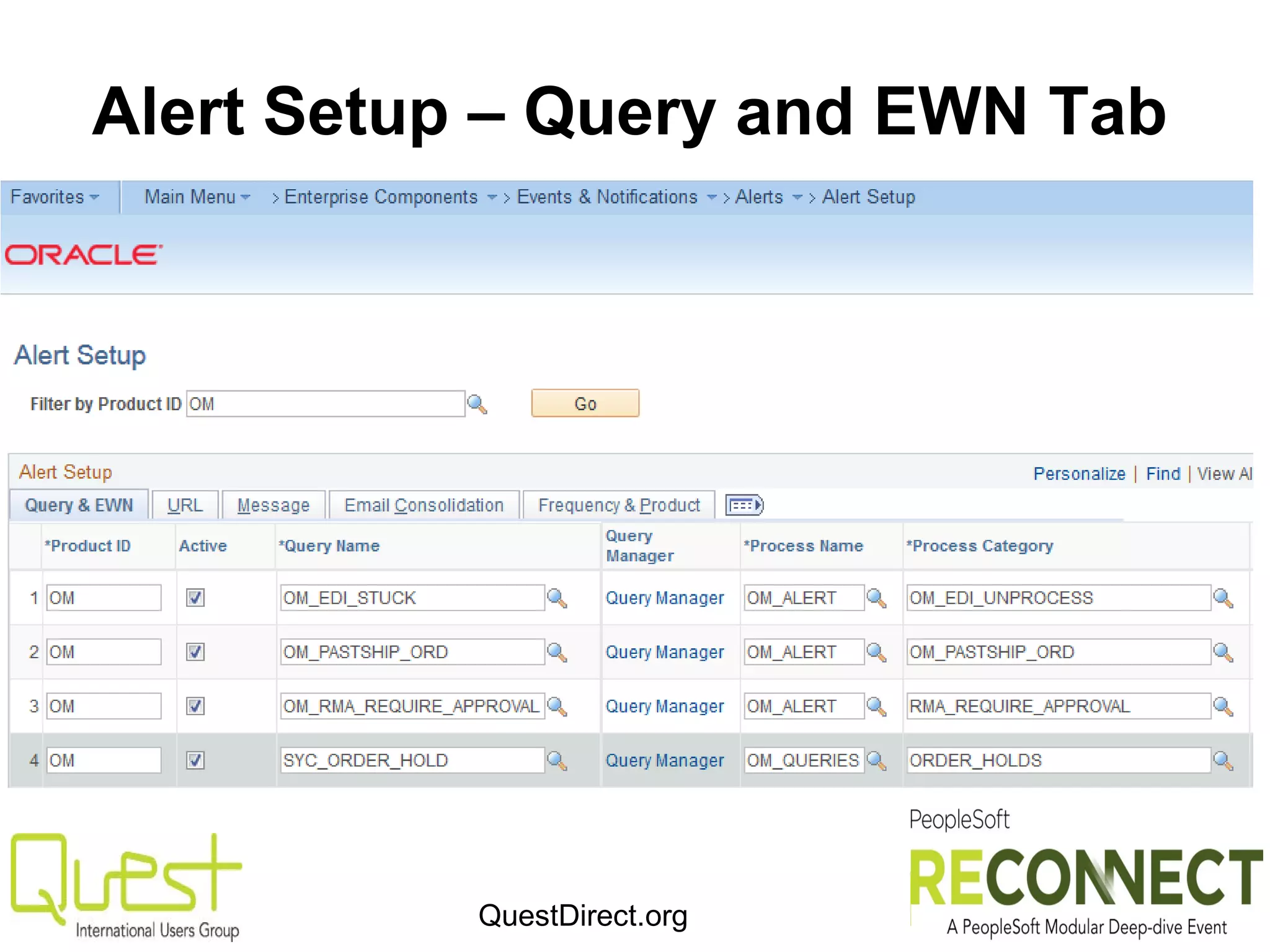Click the Find link

coord(1163,474)
